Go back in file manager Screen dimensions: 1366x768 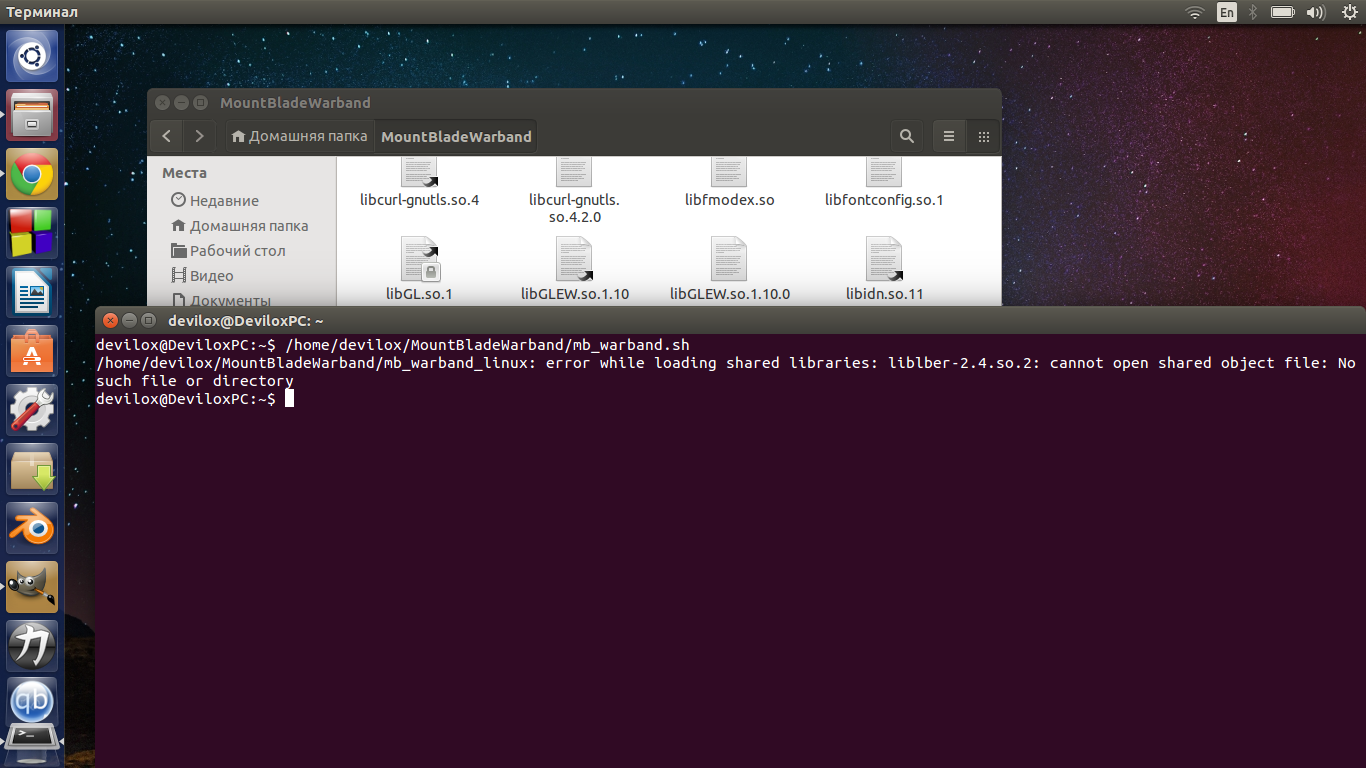[167, 136]
